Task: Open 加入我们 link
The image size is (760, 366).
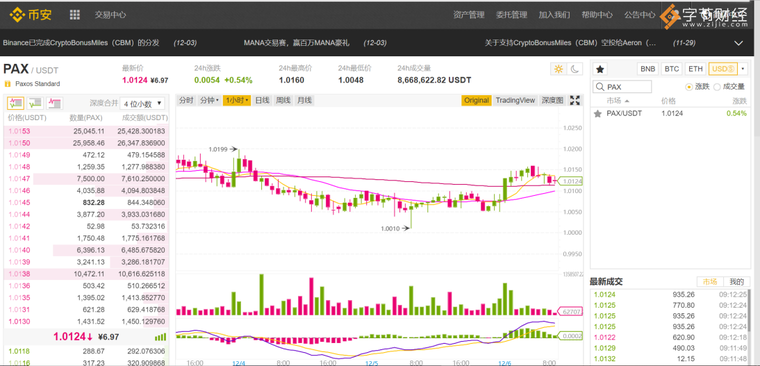Action: (554, 15)
